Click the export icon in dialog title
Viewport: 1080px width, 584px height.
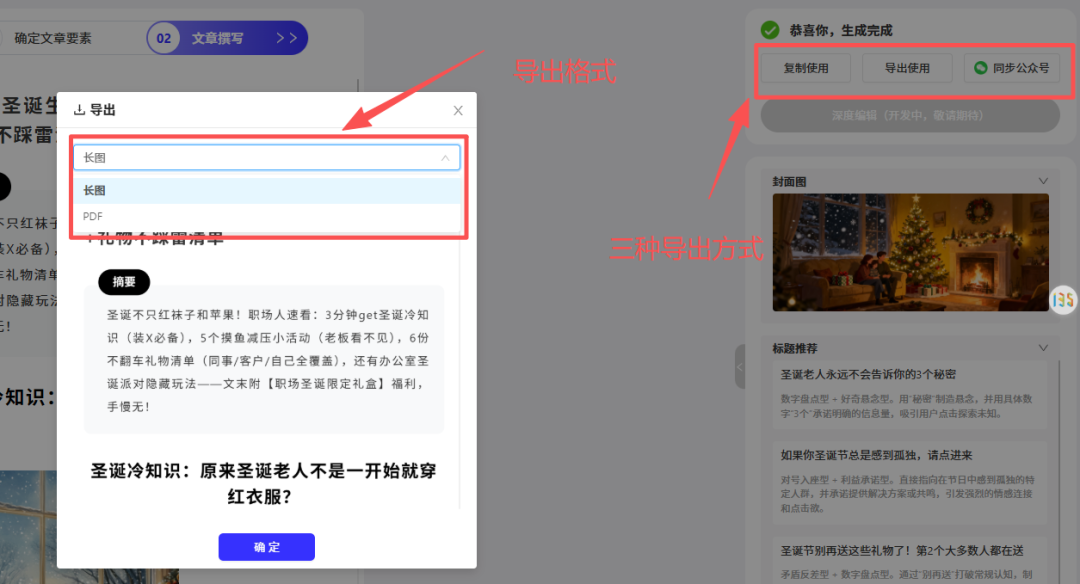click(79, 110)
